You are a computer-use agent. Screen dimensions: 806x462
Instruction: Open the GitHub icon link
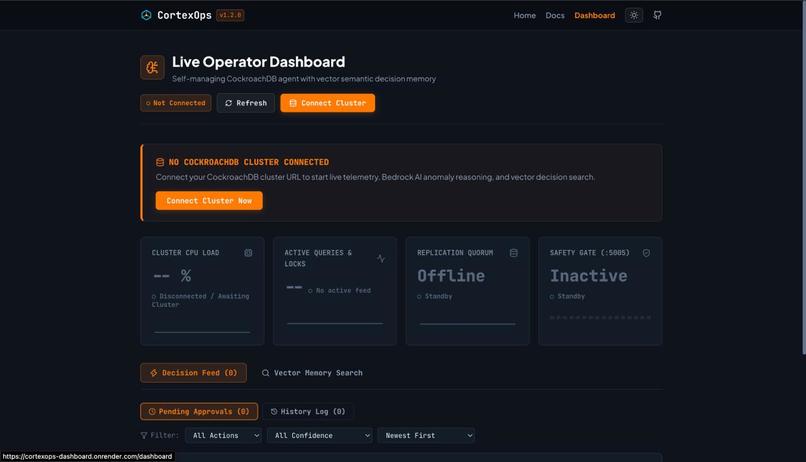[x=657, y=15]
